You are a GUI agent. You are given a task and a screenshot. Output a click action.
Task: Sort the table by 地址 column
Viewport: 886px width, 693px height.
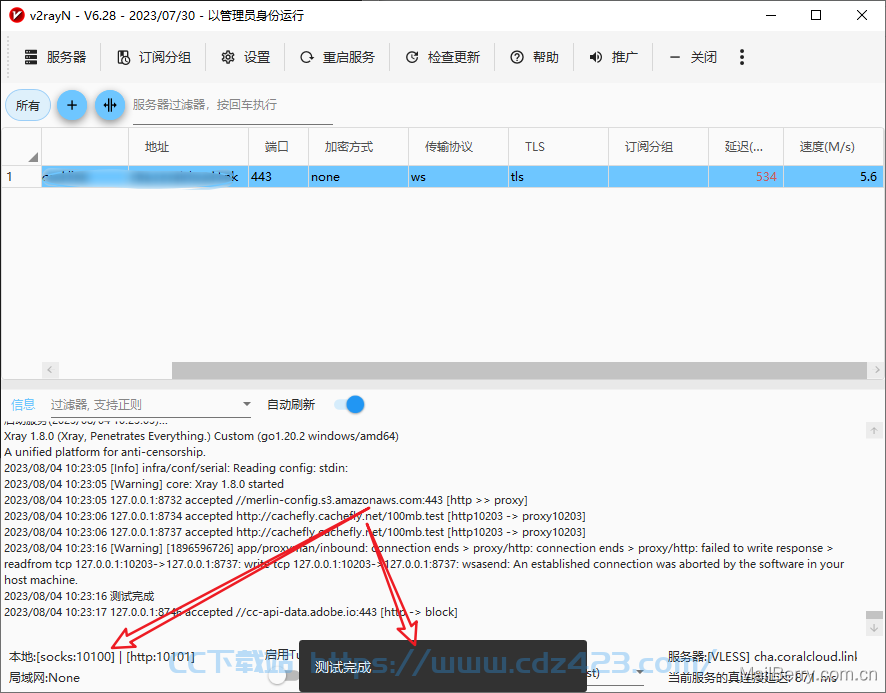coord(188,147)
